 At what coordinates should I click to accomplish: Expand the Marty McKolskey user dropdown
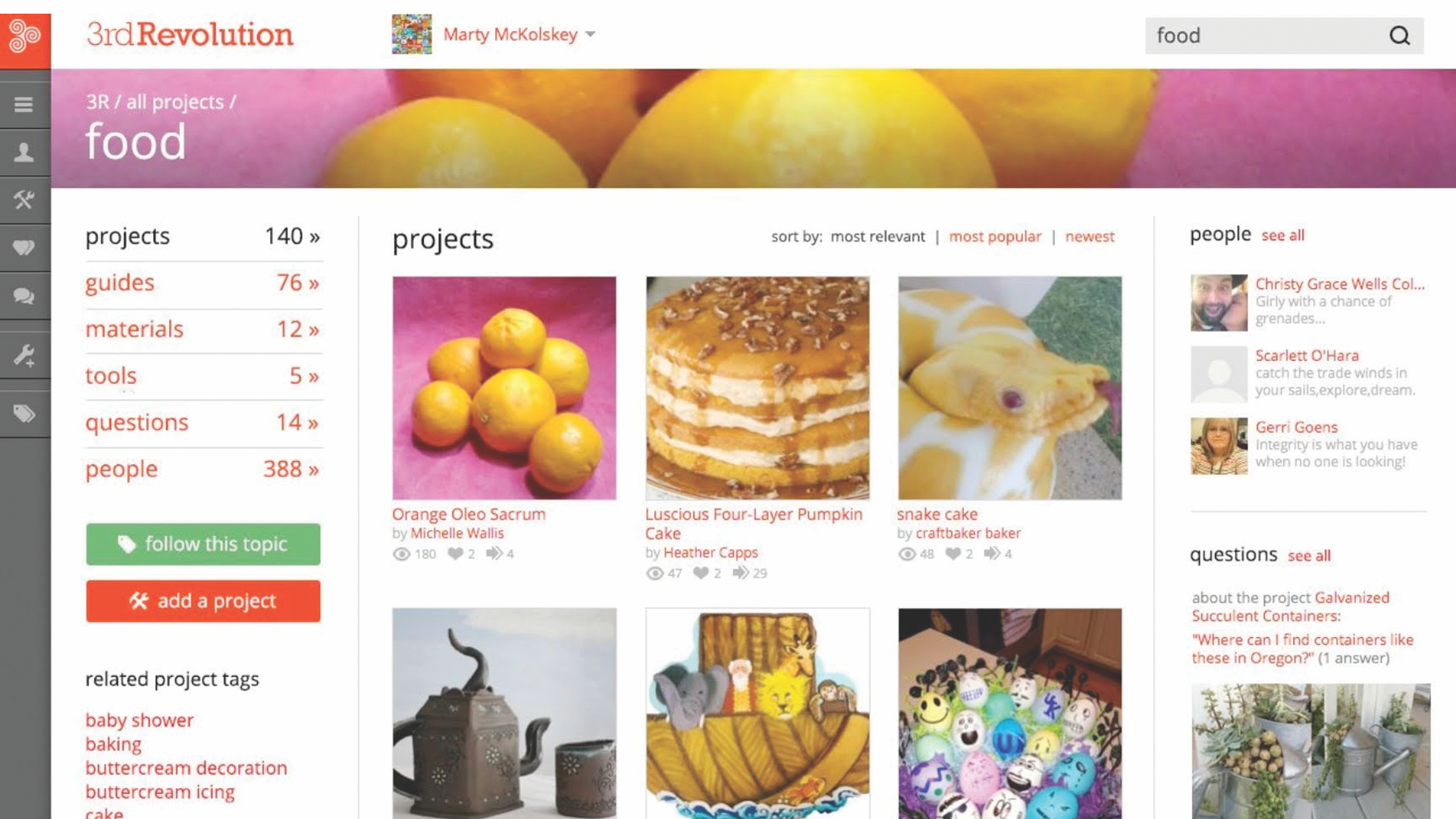pos(591,35)
